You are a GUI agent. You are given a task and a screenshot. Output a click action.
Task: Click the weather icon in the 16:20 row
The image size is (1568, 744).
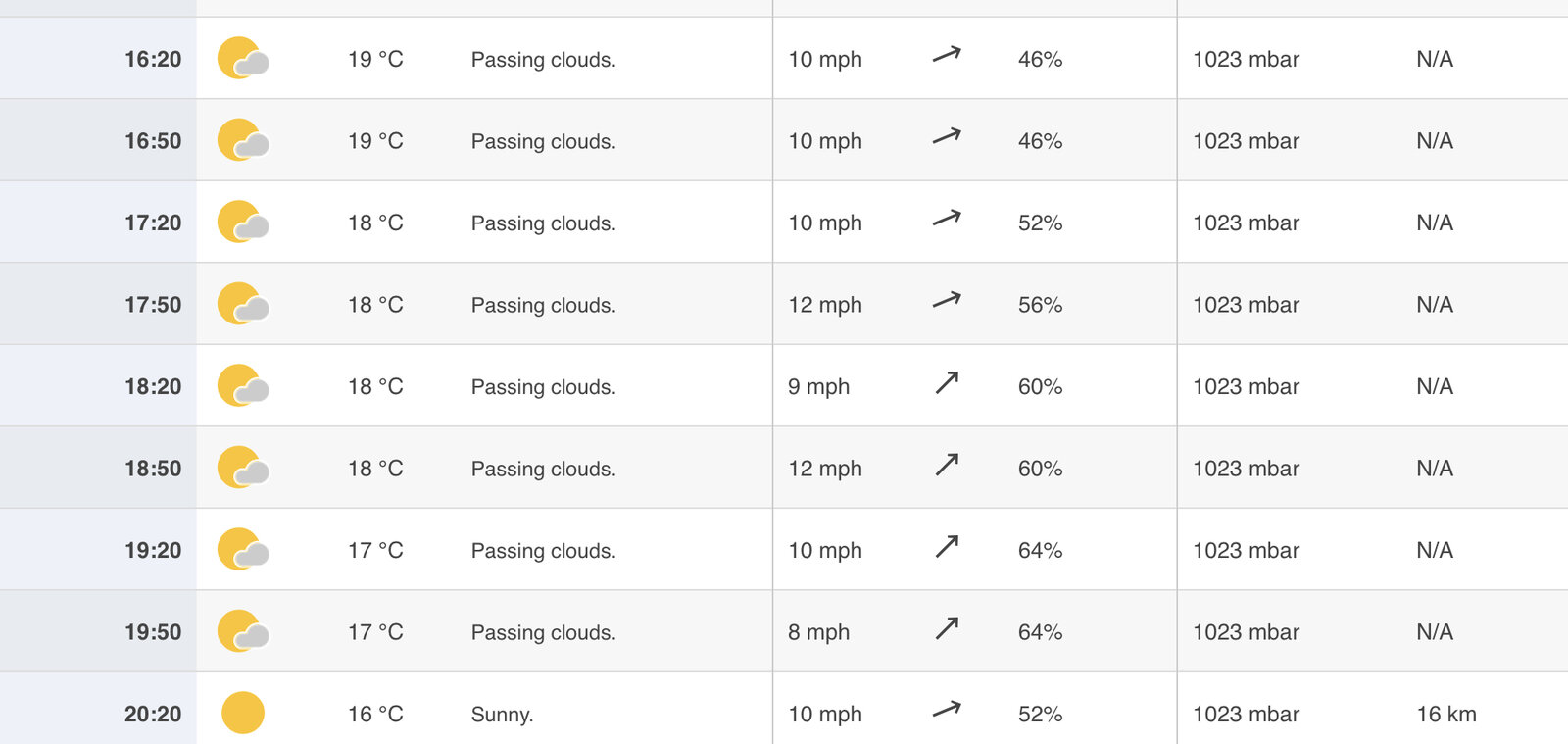click(242, 59)
